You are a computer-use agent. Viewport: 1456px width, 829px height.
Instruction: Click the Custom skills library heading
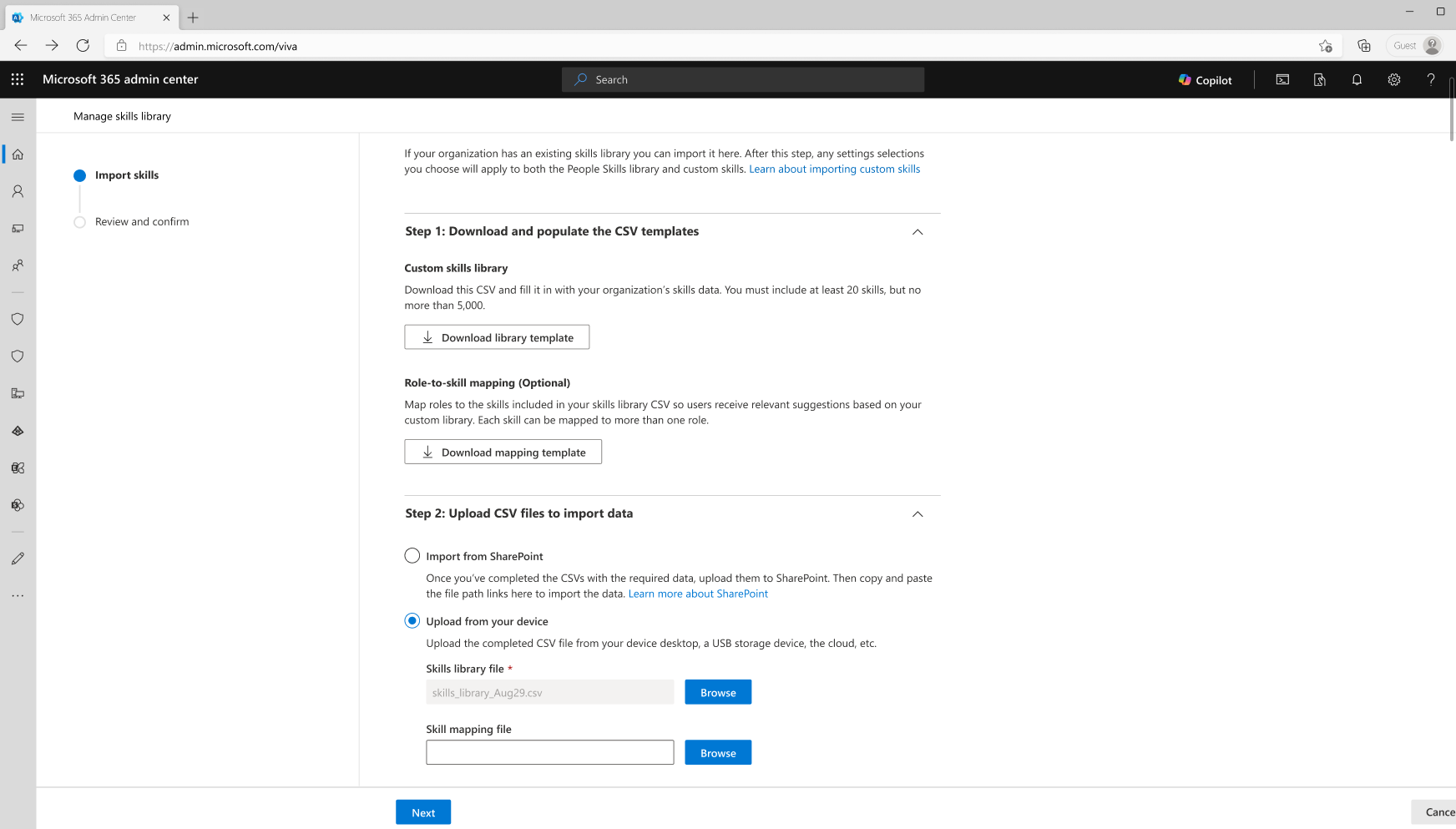[x=456, y=269]
